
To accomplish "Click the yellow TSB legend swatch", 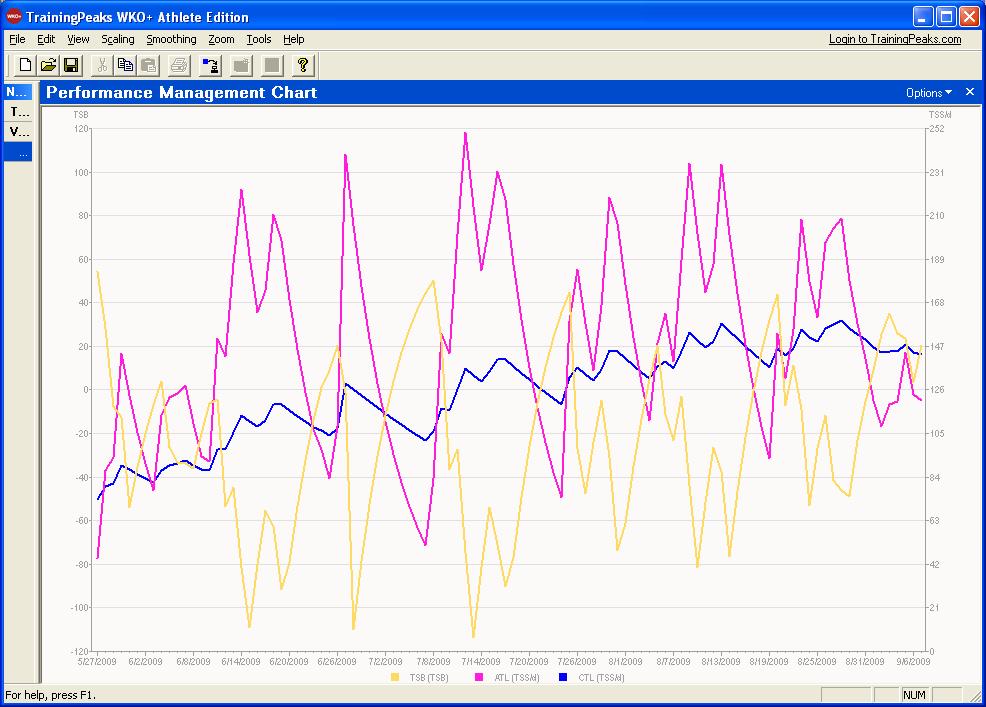I will click(396, 678).
